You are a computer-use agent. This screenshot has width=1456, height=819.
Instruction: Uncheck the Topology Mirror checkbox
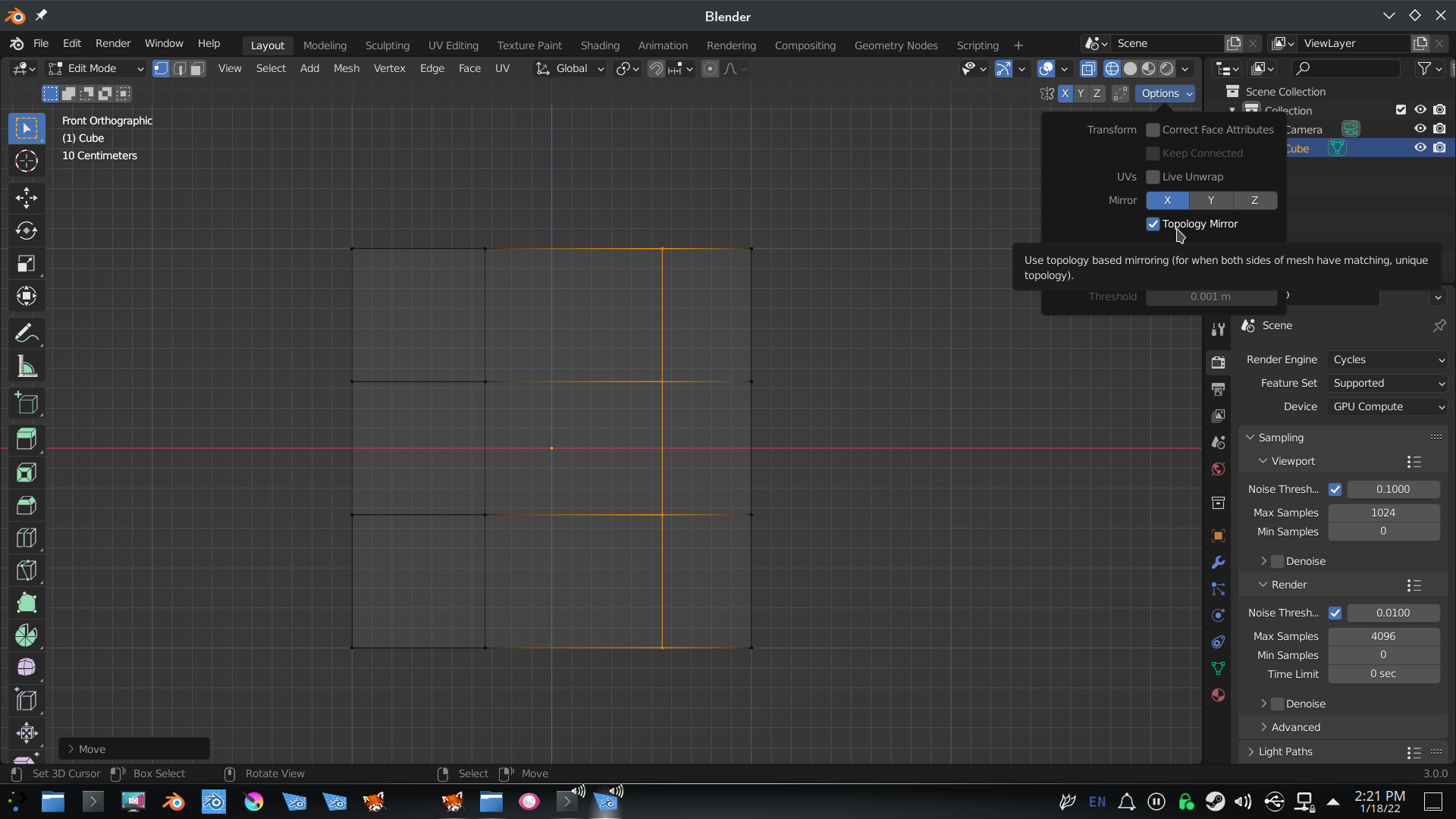click(1153, 224)
